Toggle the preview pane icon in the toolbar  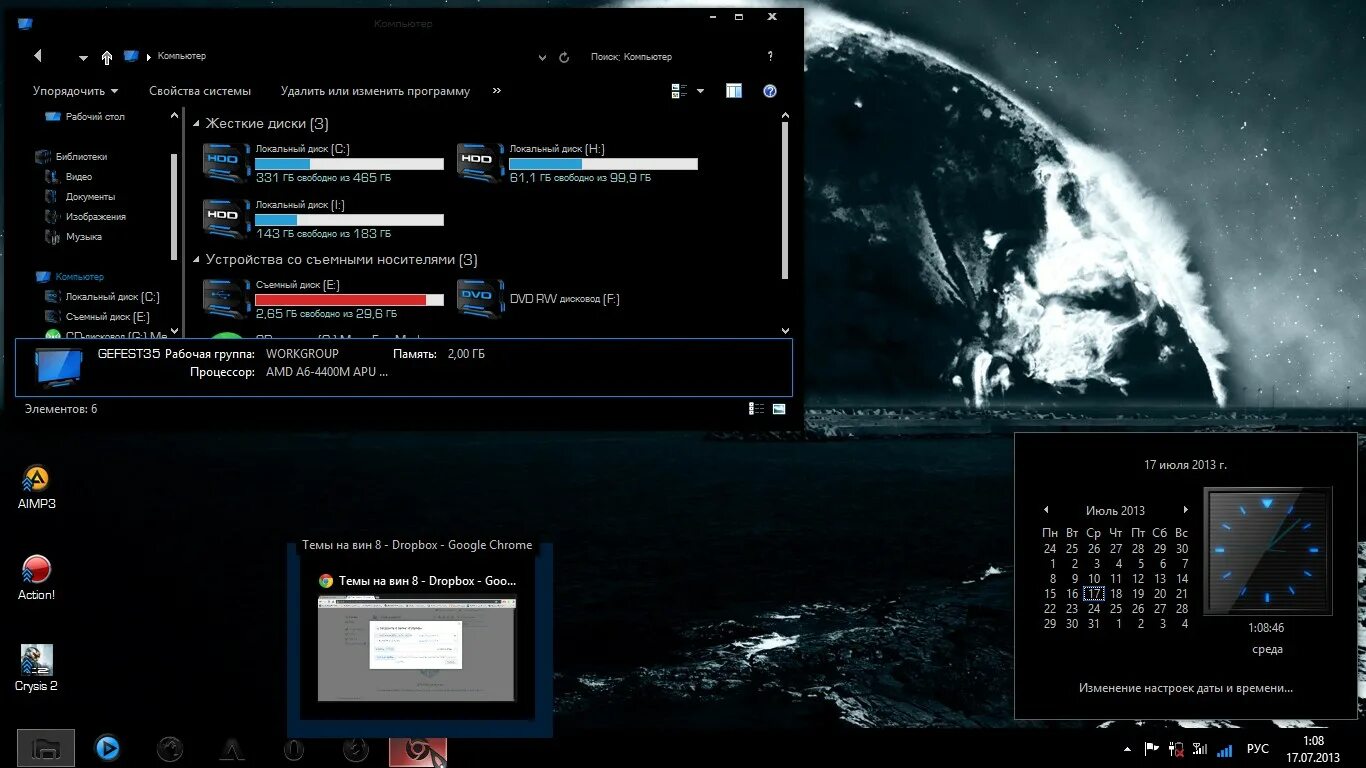tap(733, 90)
